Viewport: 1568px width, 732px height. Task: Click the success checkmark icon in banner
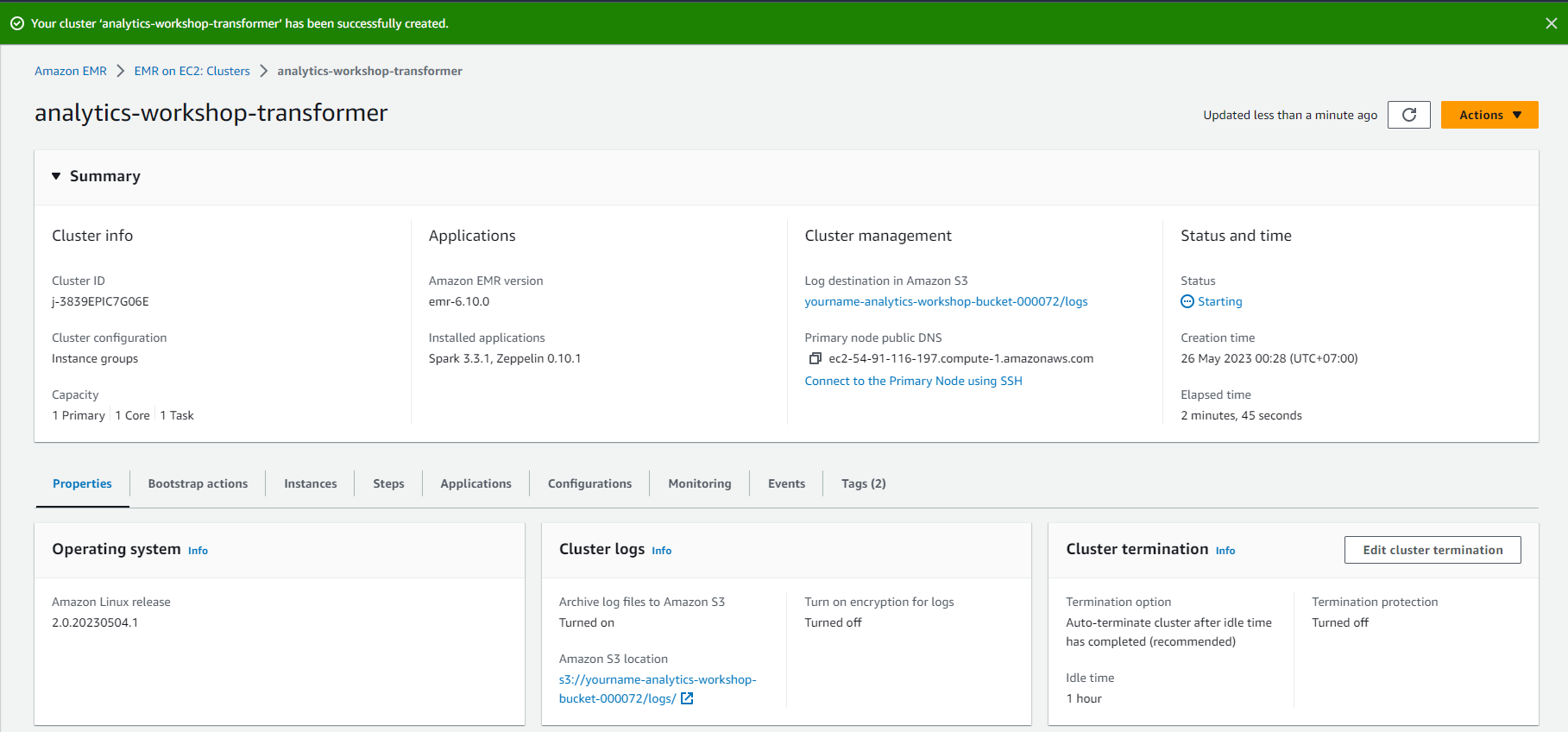(17, 23)
